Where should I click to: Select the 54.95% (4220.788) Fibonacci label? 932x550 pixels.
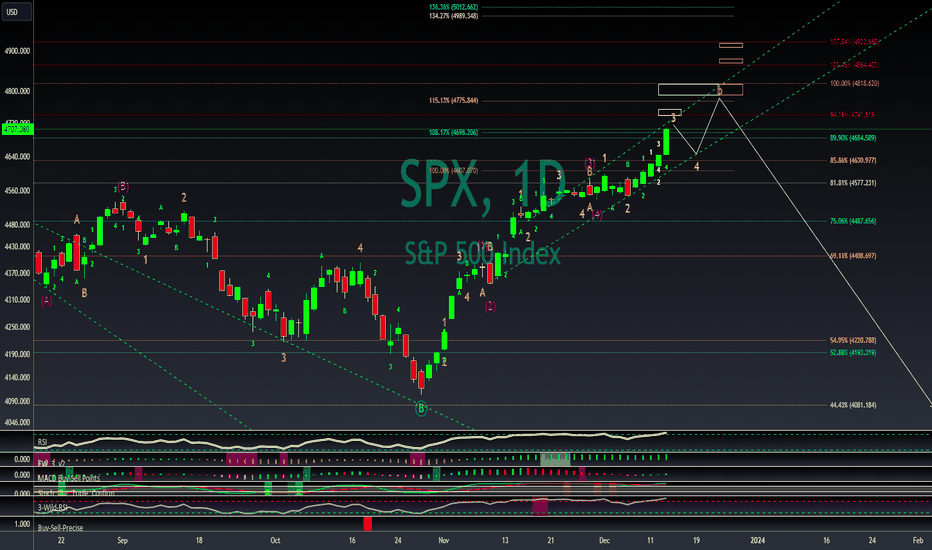click(853, 341)
